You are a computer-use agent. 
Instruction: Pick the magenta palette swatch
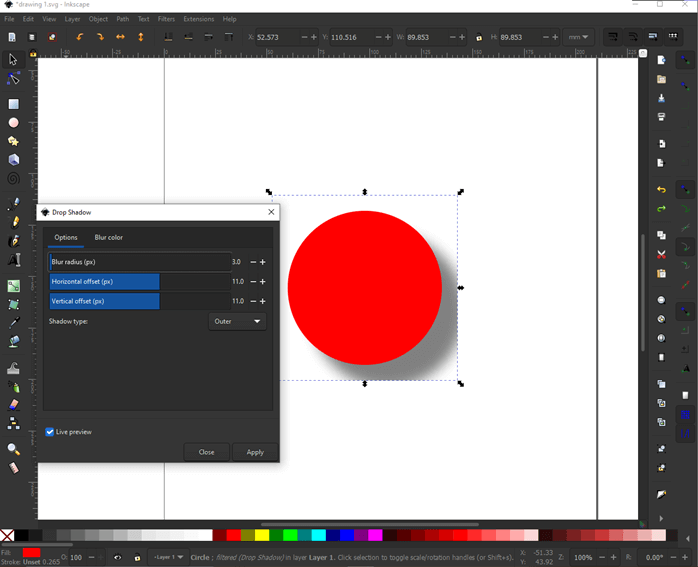[375, 535]
